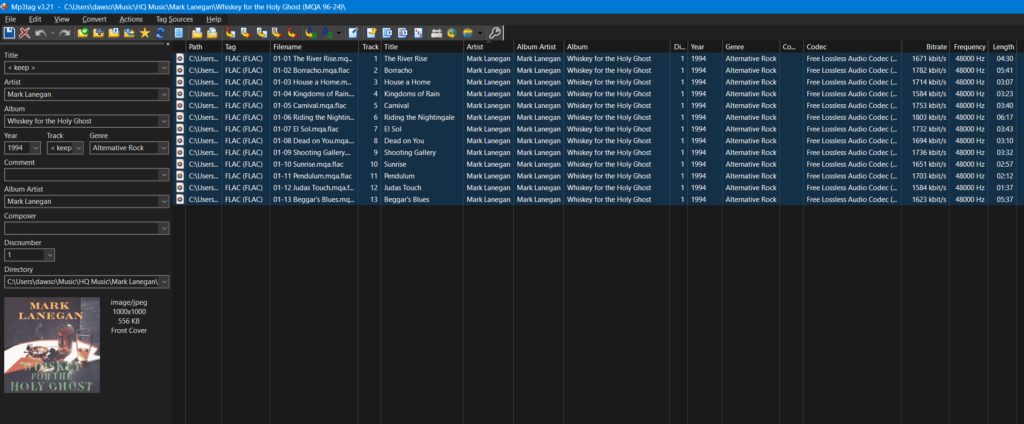The image size is (1024, 424).
Task: Refresh the file view
Action: click(x=161, y=33)
